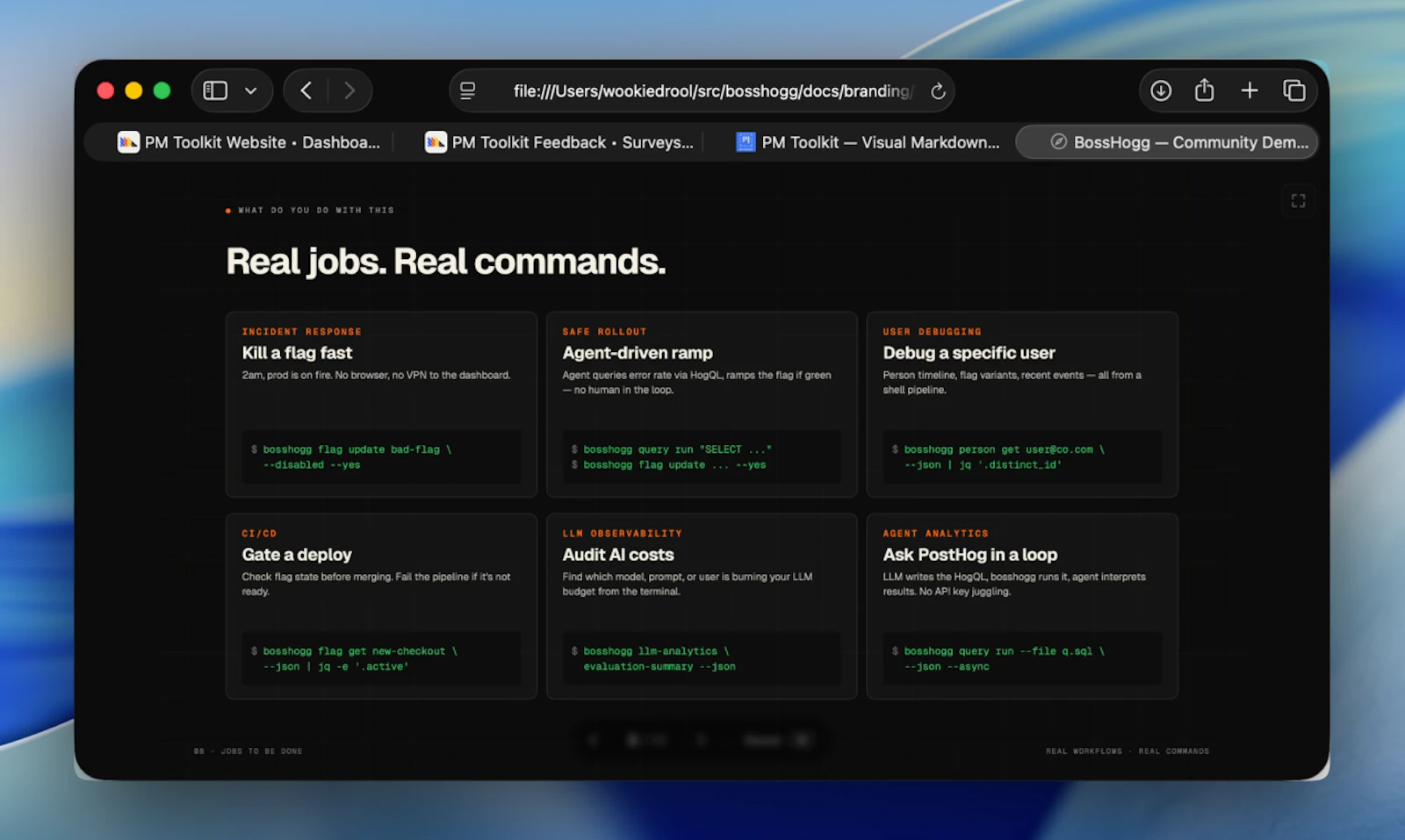Click the "REAL WORKFLOWS · REAL COMMANDS" footer text
The height and width of the screenshot is (840, 1405).
(x=1128, y=751)
